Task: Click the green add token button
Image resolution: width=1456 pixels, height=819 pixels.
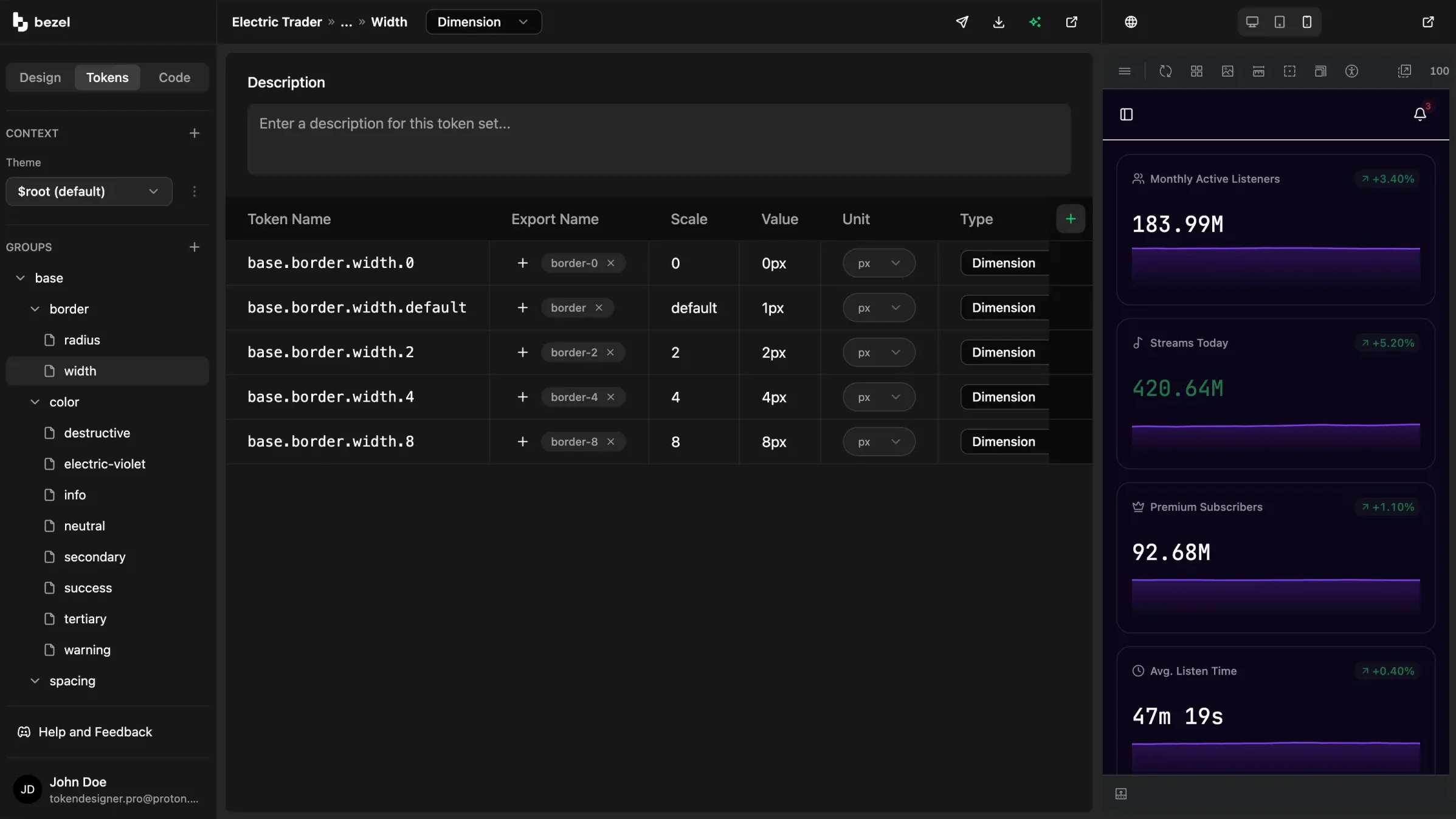Action: pyautogui.click(x=1070, y=219)
